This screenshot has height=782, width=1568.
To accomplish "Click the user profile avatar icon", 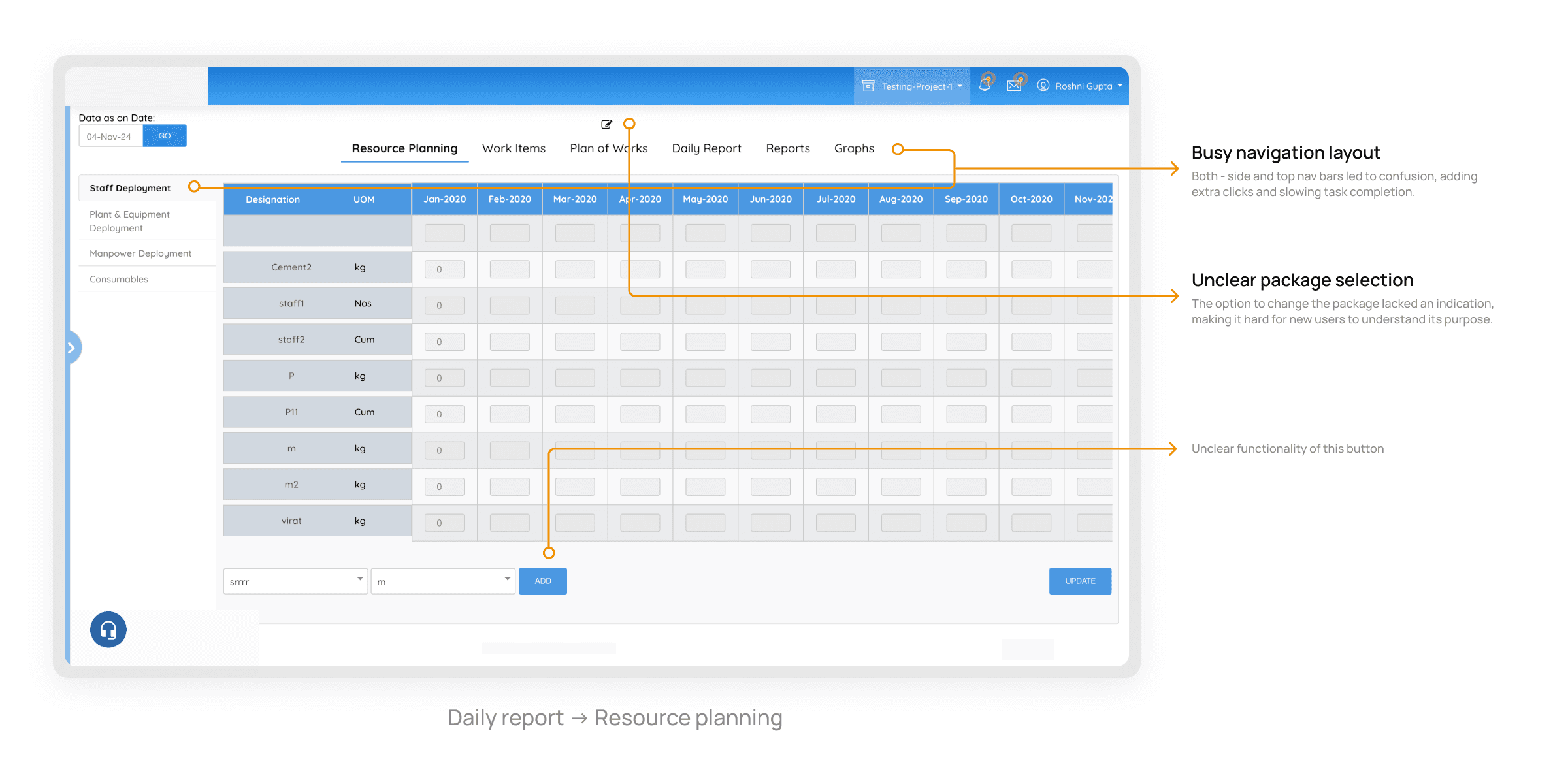I will [1043, 86].
